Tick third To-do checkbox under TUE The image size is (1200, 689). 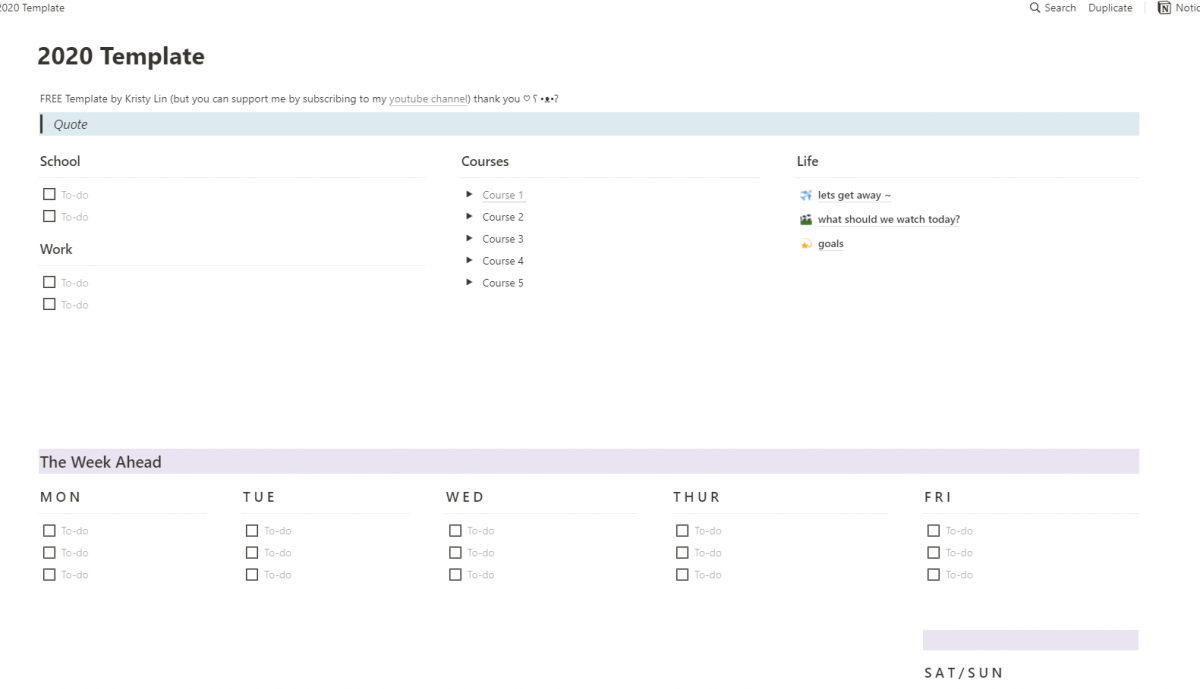[x=252, y=574]
